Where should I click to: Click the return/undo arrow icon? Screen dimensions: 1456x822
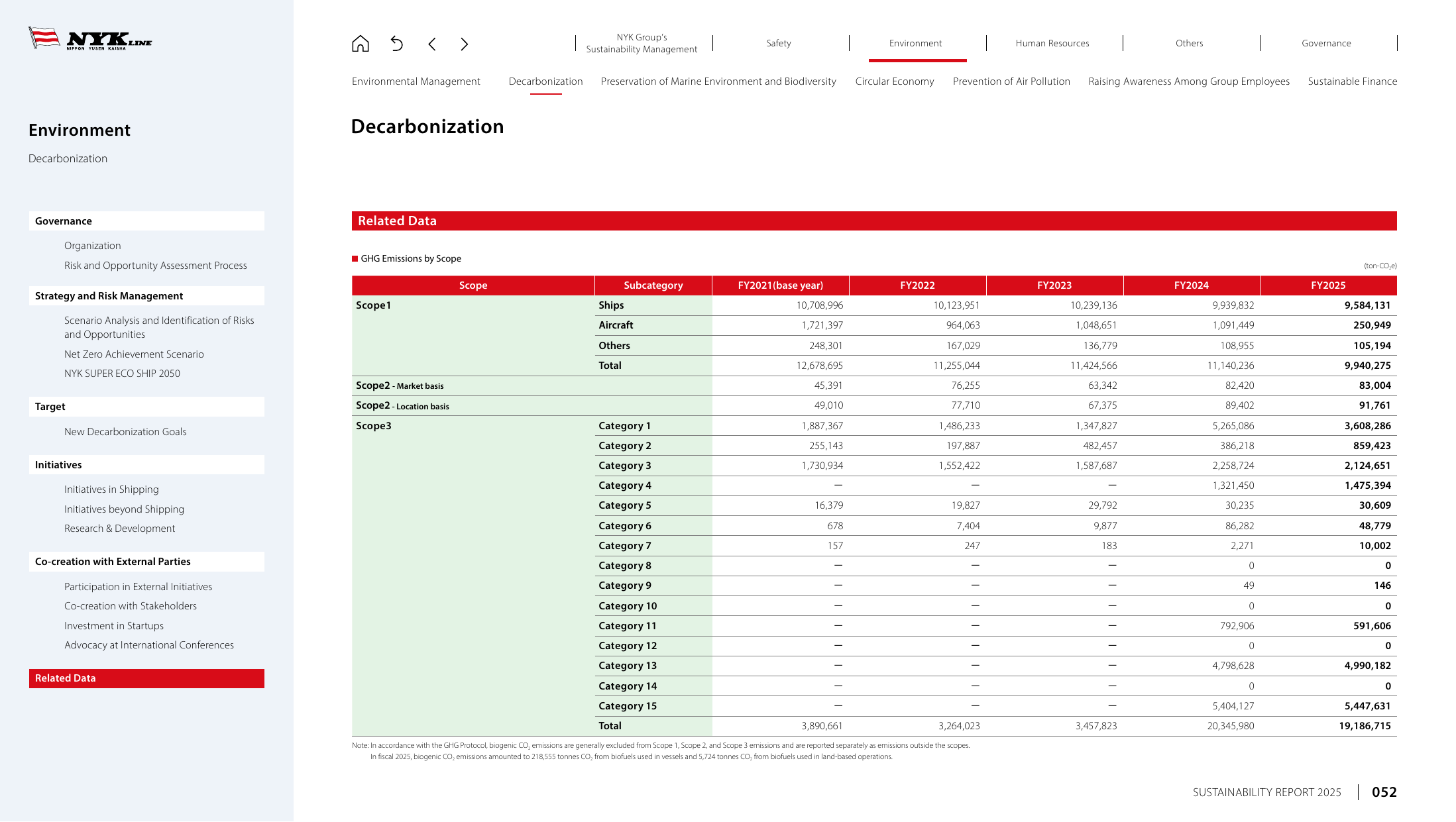pyautogui.click(x=396, y=44)
